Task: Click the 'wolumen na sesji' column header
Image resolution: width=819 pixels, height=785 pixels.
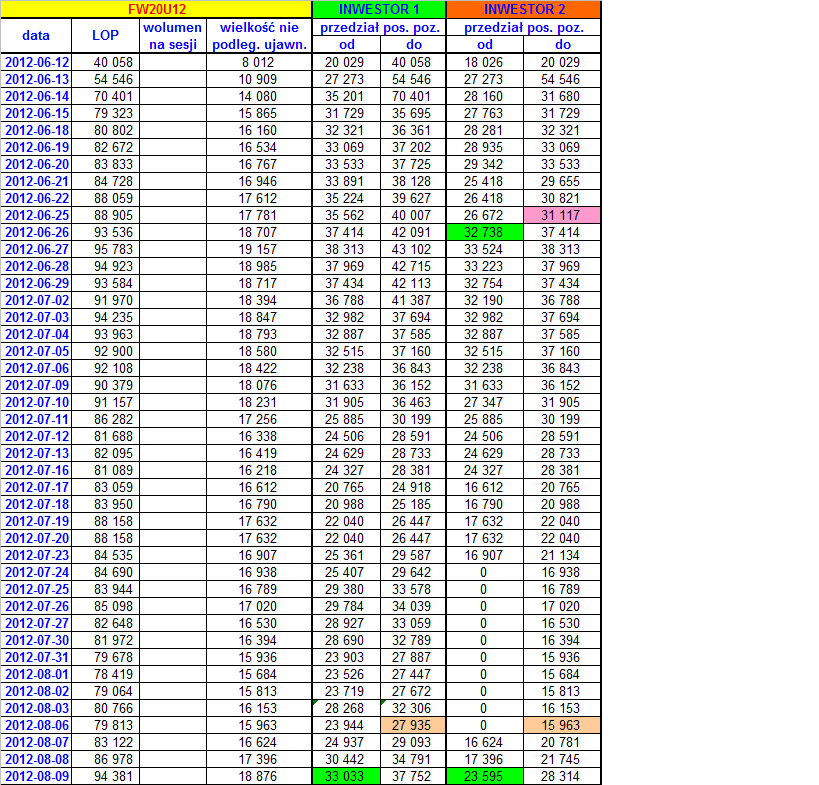Action: point(171,36)
